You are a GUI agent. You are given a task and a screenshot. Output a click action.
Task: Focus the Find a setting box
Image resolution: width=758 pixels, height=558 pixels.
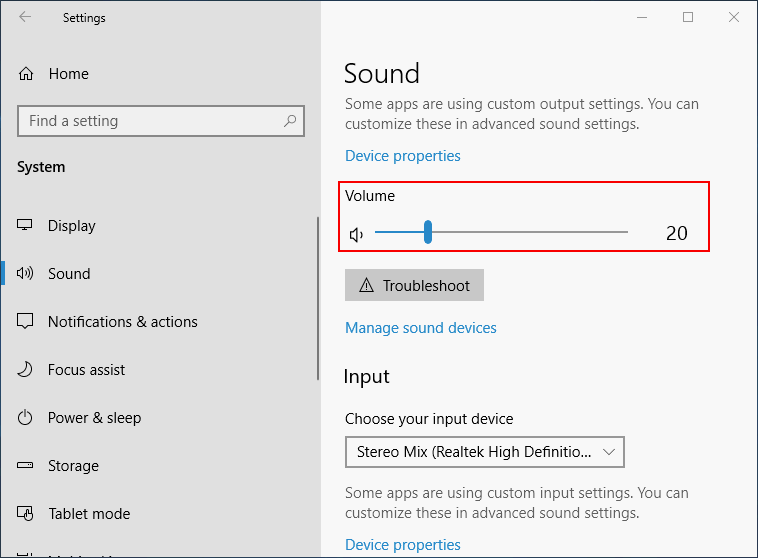pyautogui.click(x=161, y=121)
